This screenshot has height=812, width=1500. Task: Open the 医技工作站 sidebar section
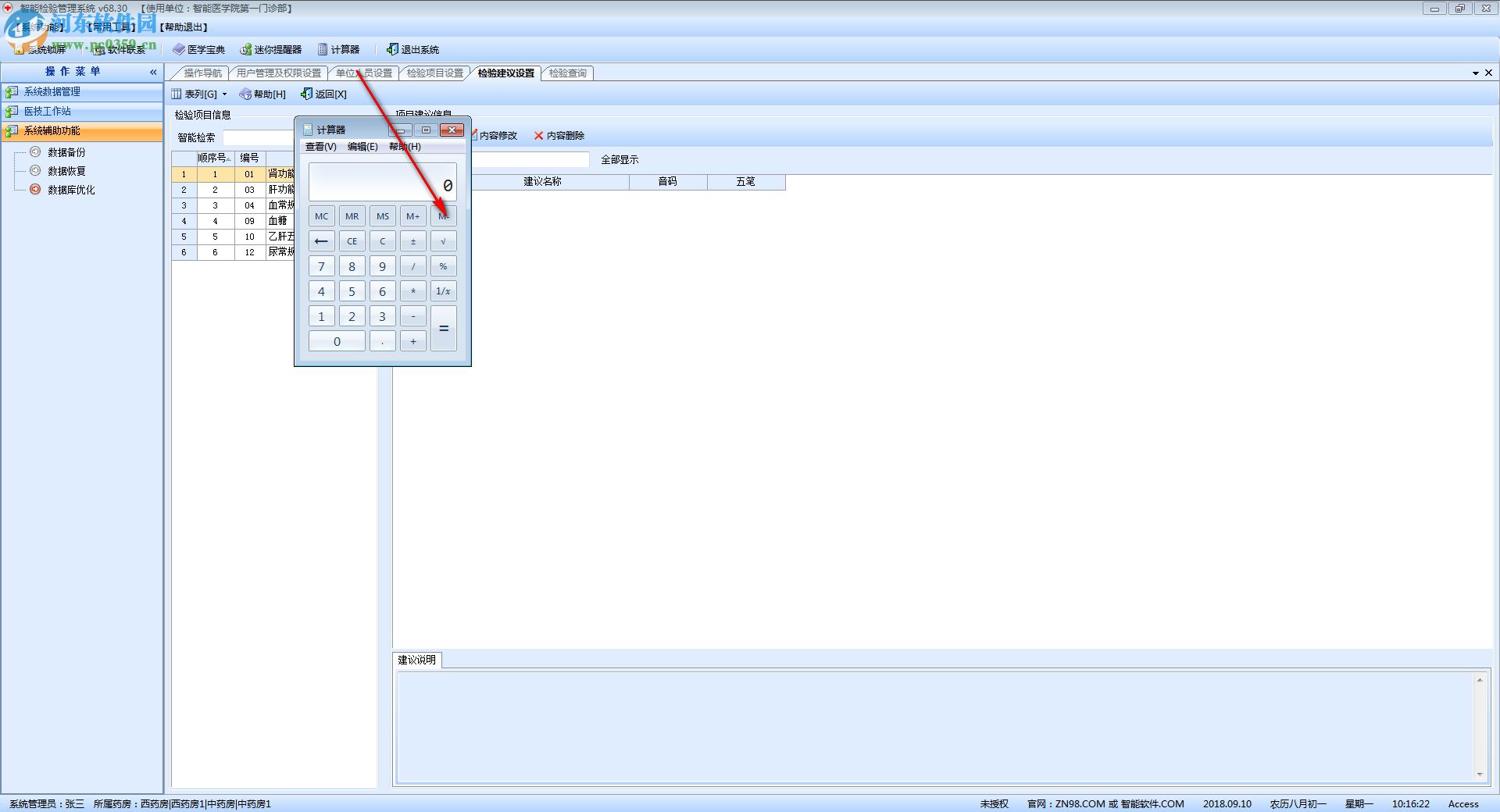[x=82, y=111]
